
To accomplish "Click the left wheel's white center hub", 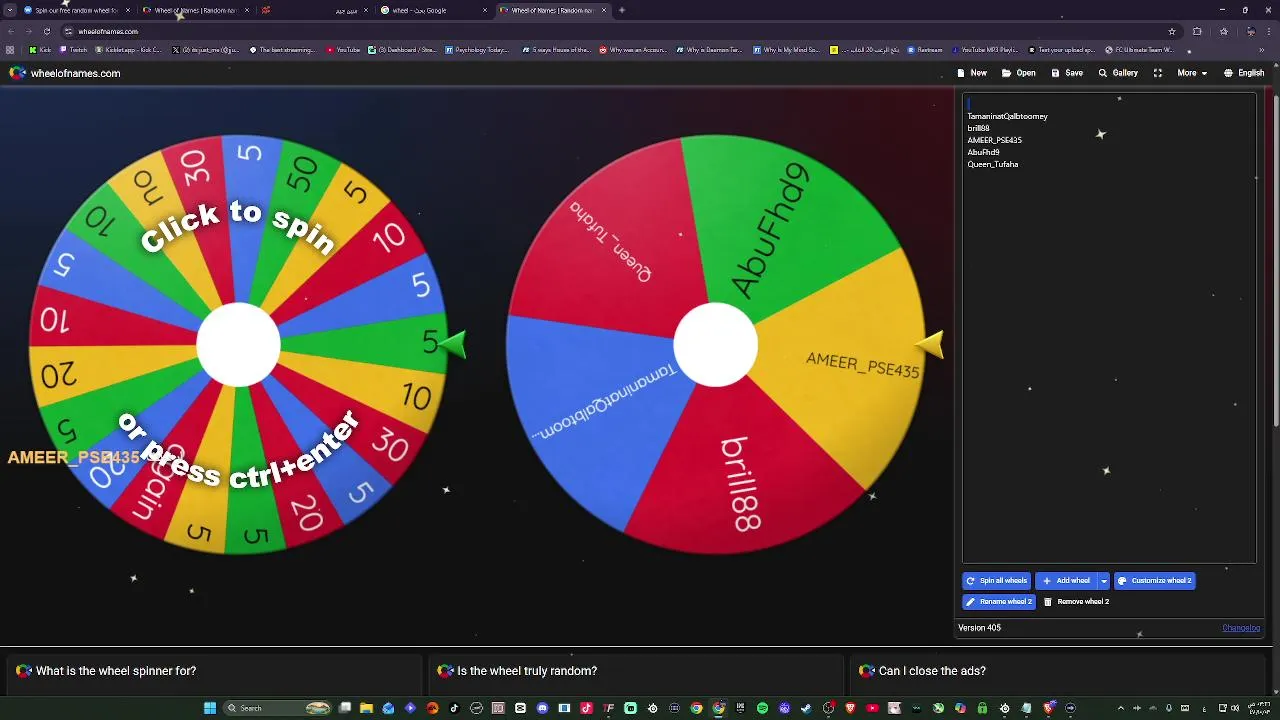I will pyautogui.click(x=238, y=345).
